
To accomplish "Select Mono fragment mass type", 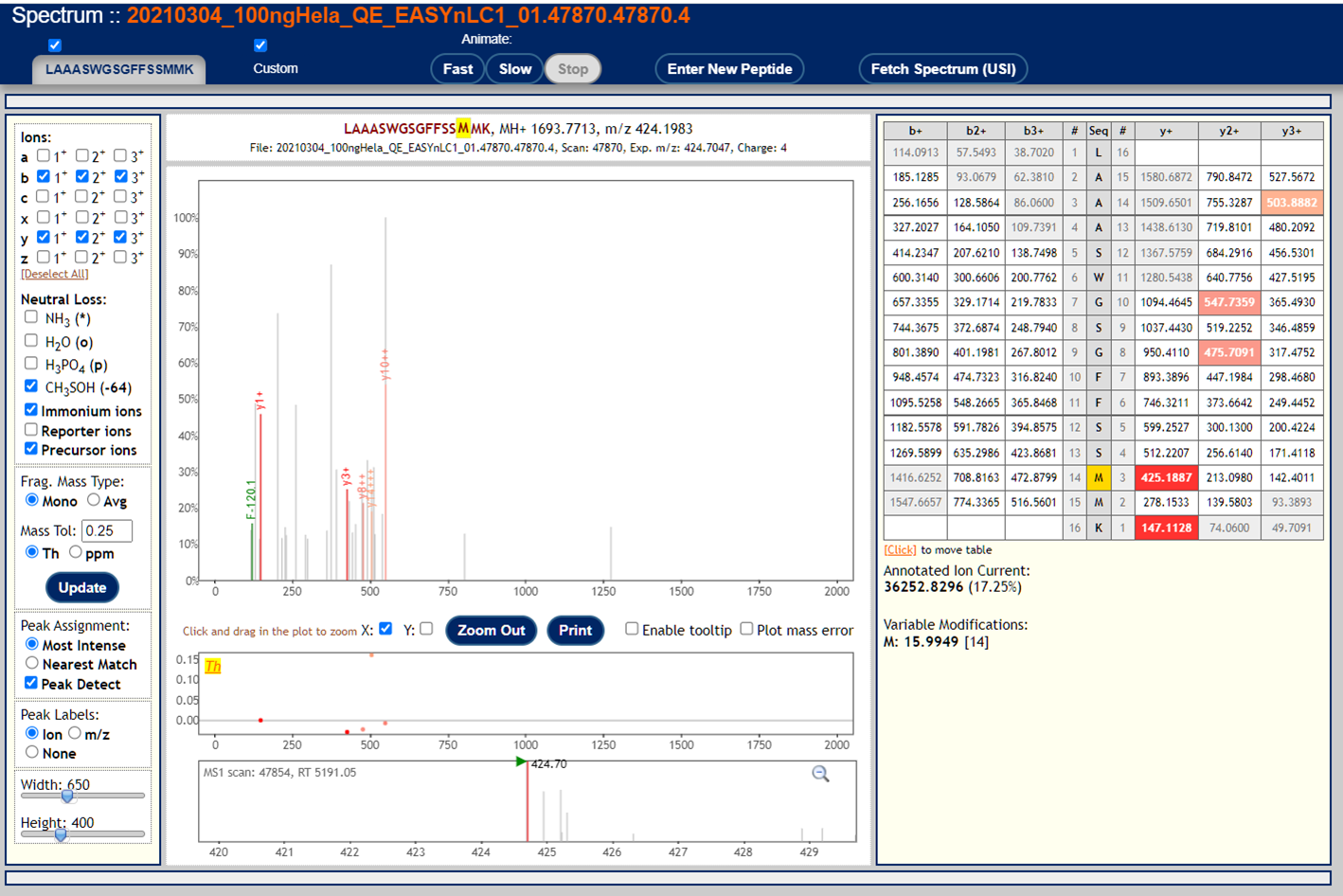I will (32, 499).
